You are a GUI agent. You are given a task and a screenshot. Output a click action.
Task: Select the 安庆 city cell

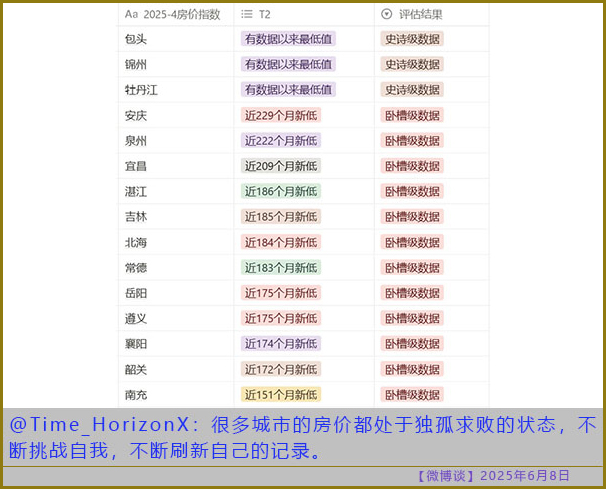coord(135,115)
